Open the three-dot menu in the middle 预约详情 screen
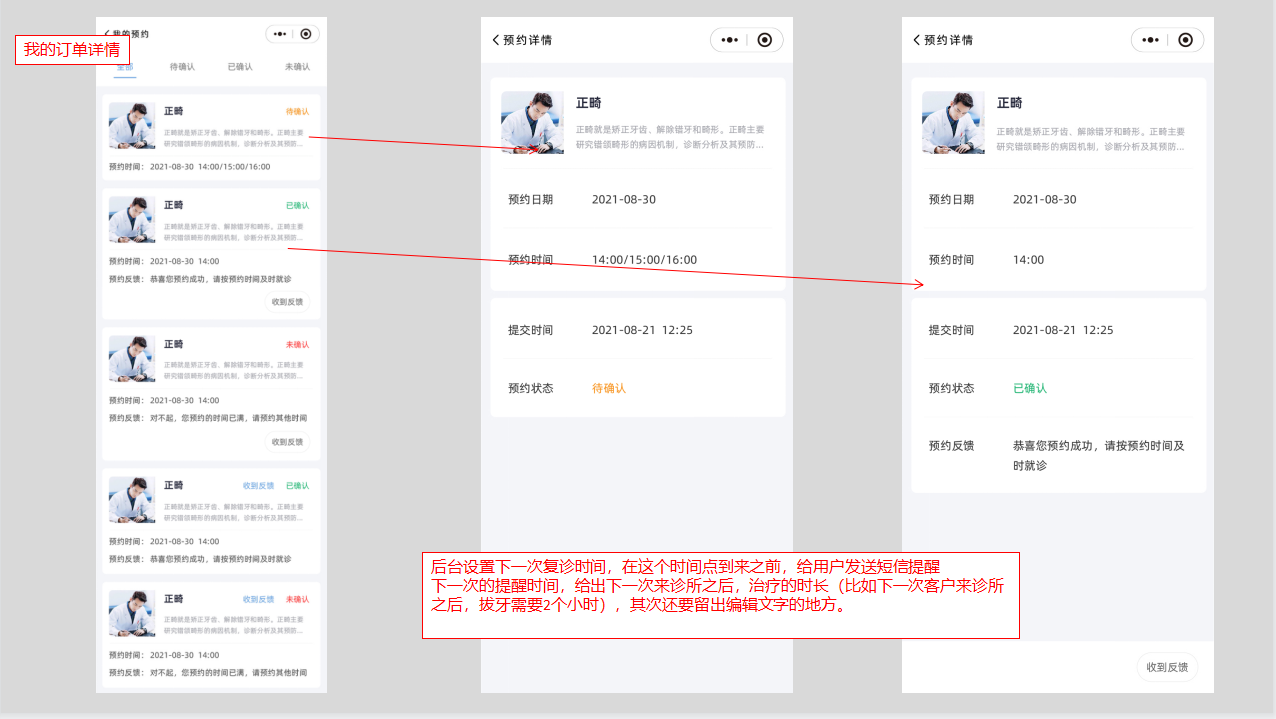This screenshot has height=719, width=1276. pyautogui.click(x=730, y=40)
